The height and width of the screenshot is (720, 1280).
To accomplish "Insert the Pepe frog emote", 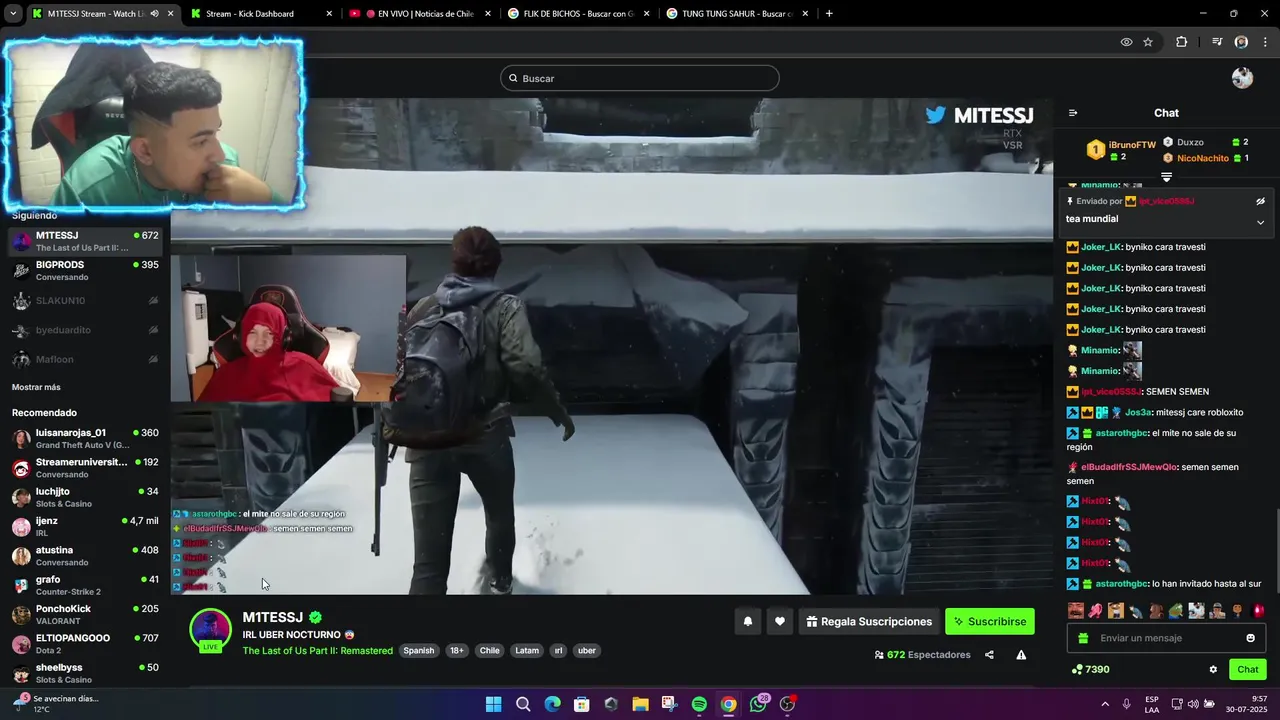I will click(1176, 610).
